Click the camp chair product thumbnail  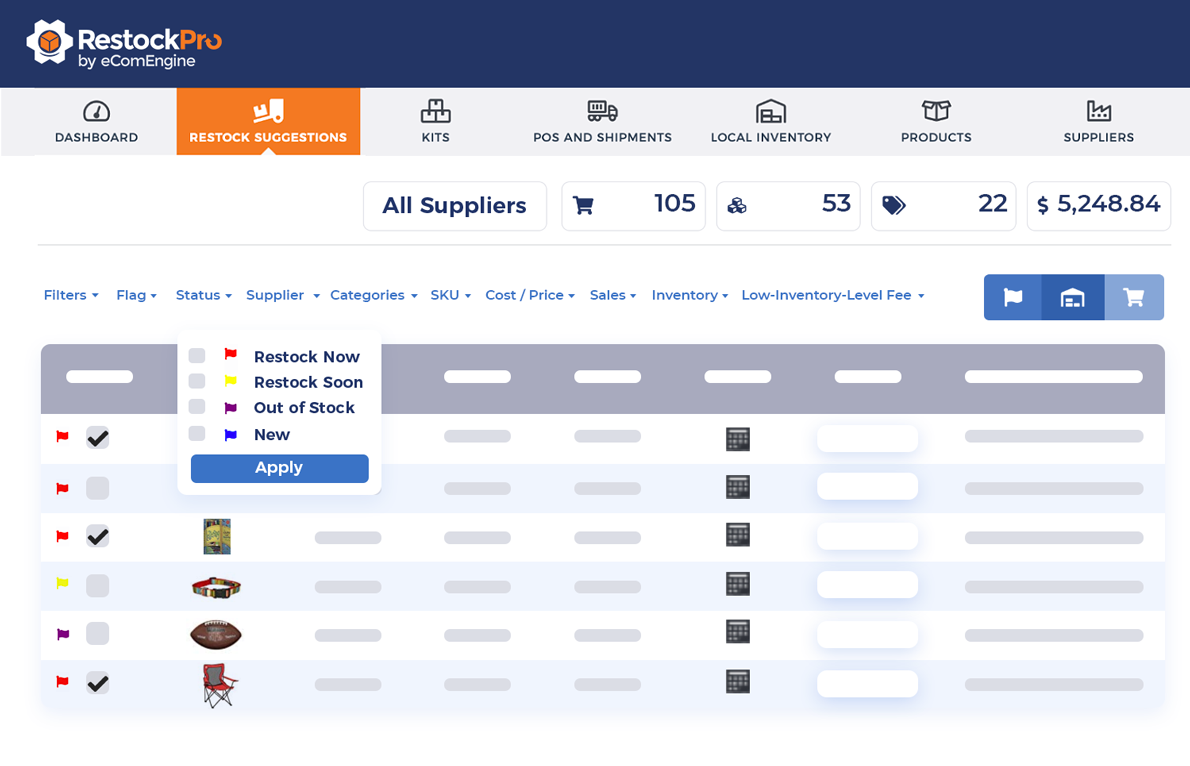[x=218, y=684]
